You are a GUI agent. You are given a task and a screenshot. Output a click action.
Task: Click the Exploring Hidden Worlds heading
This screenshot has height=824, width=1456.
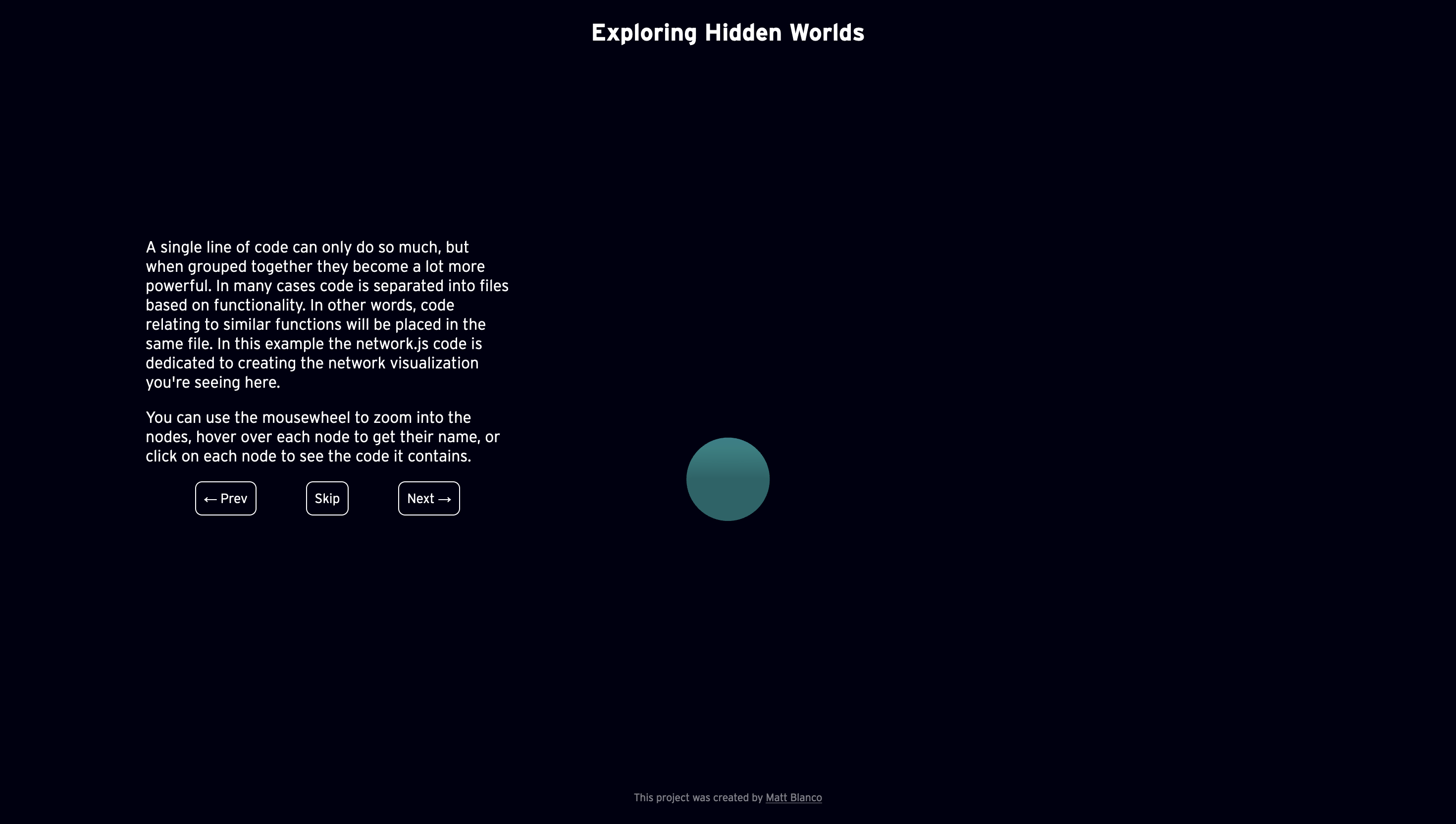pyautogui.click(x=728, y=32)
